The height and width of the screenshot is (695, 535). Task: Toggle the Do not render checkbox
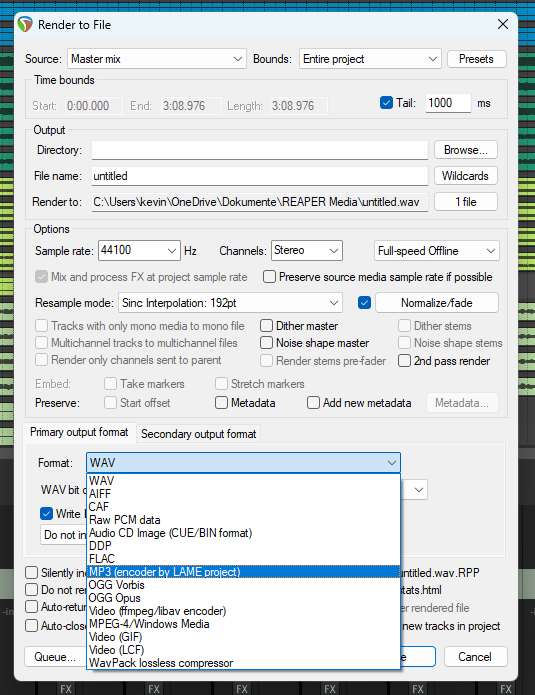click(x=31, y=590)
